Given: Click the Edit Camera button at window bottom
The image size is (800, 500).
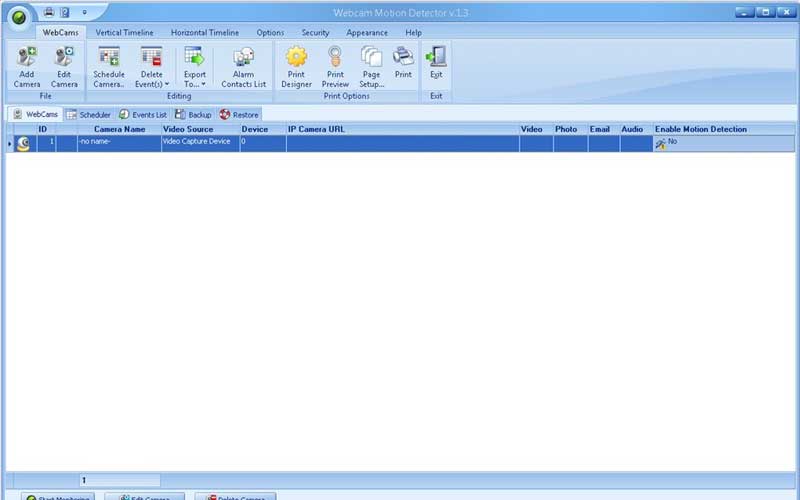Looking at the screenshot, I should tap(144, 497).
